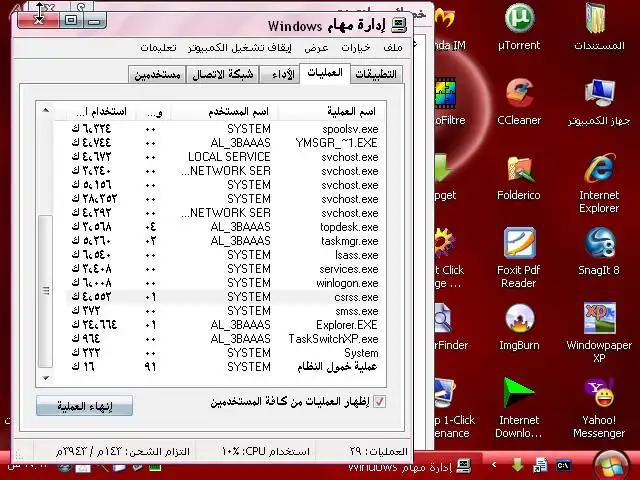Open the ImgBurn desktop icon
Viewport: 640px width, 480px height.
click(519, 327)
